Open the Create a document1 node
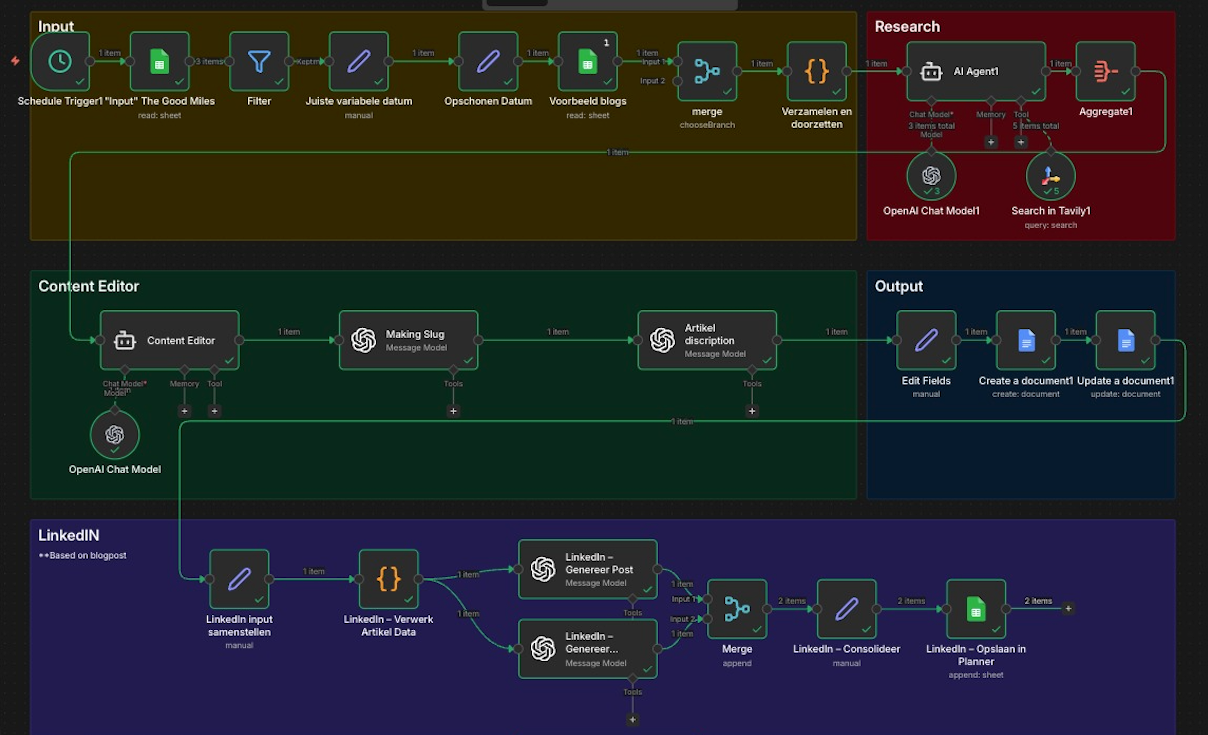1208x735 pixels. pos(1026,340)
